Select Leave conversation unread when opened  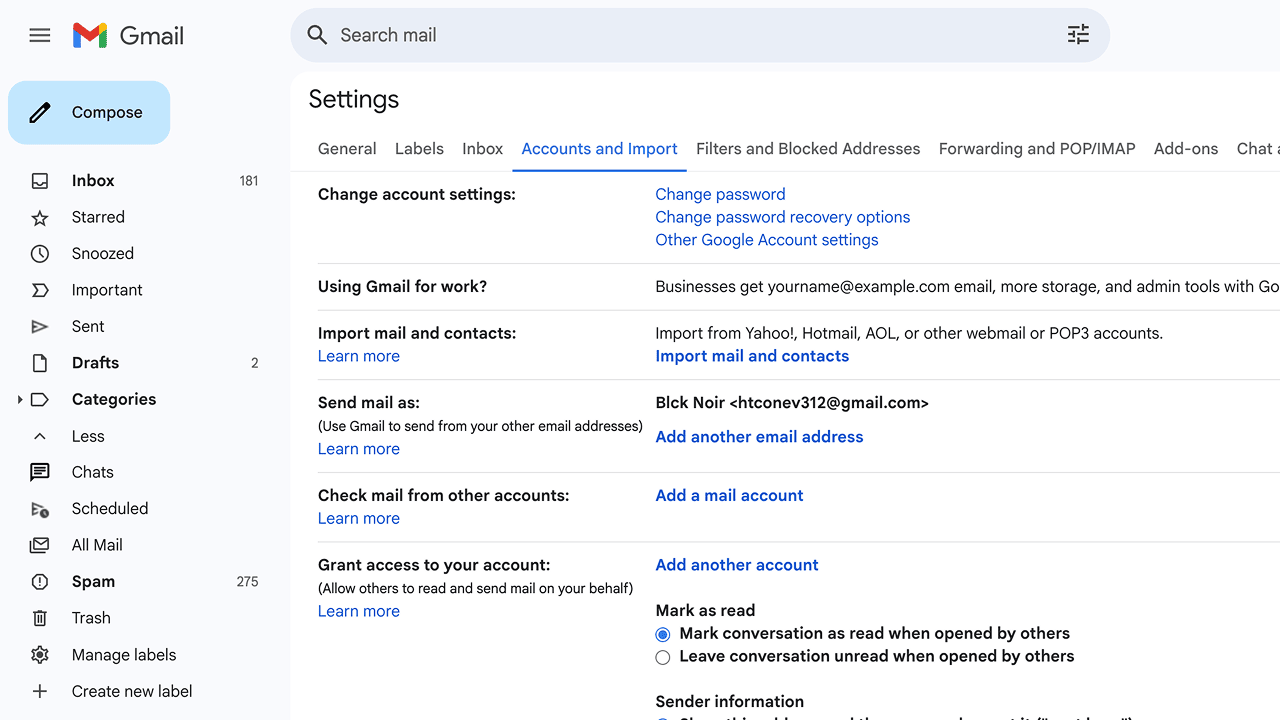663,657
